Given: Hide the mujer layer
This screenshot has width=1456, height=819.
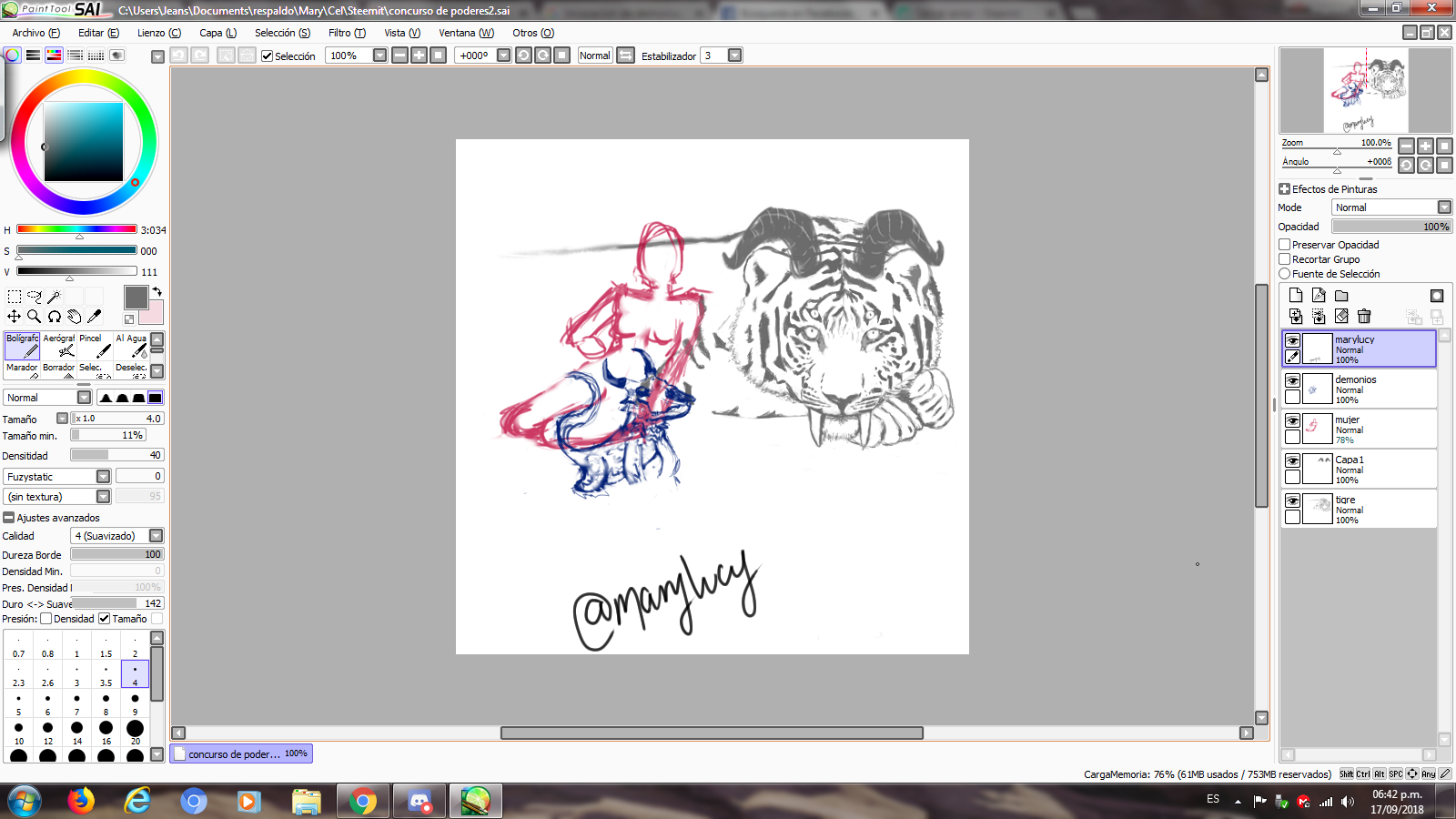Looking at the screenshot, I should coord(1292,420).
